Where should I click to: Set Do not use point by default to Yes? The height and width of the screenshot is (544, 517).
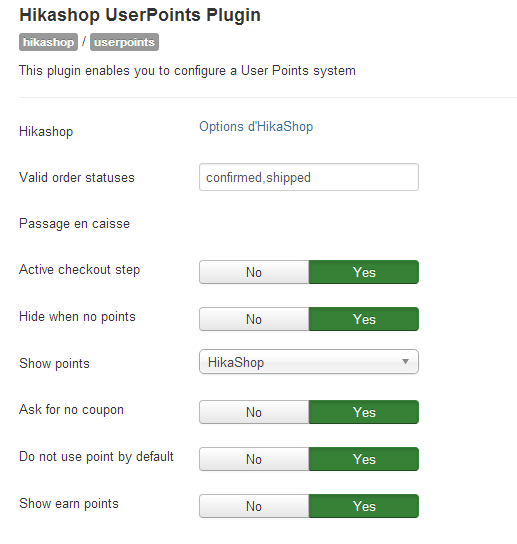(x=364, y=459)
